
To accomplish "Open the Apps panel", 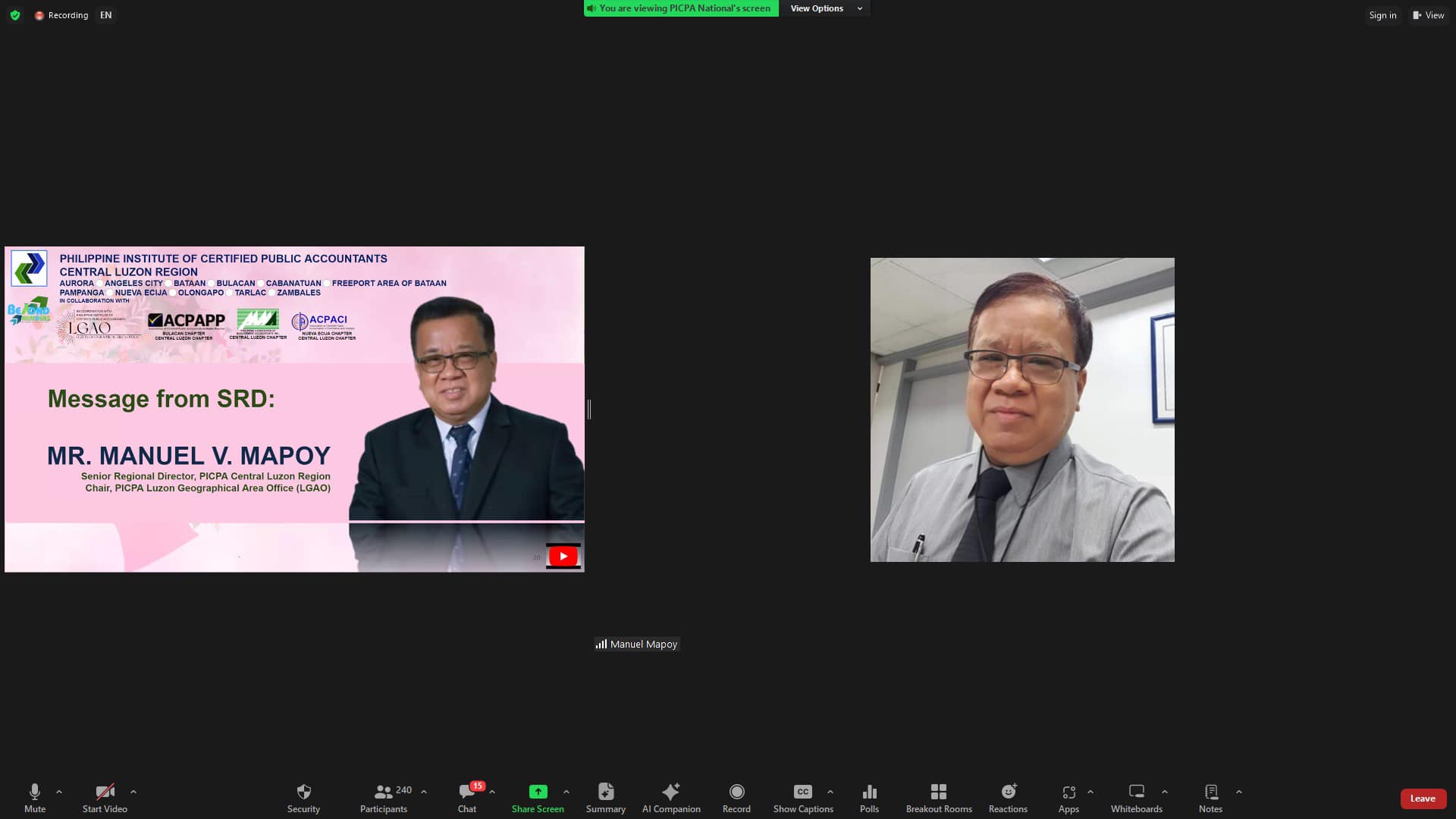I will tap(1068, 798).
